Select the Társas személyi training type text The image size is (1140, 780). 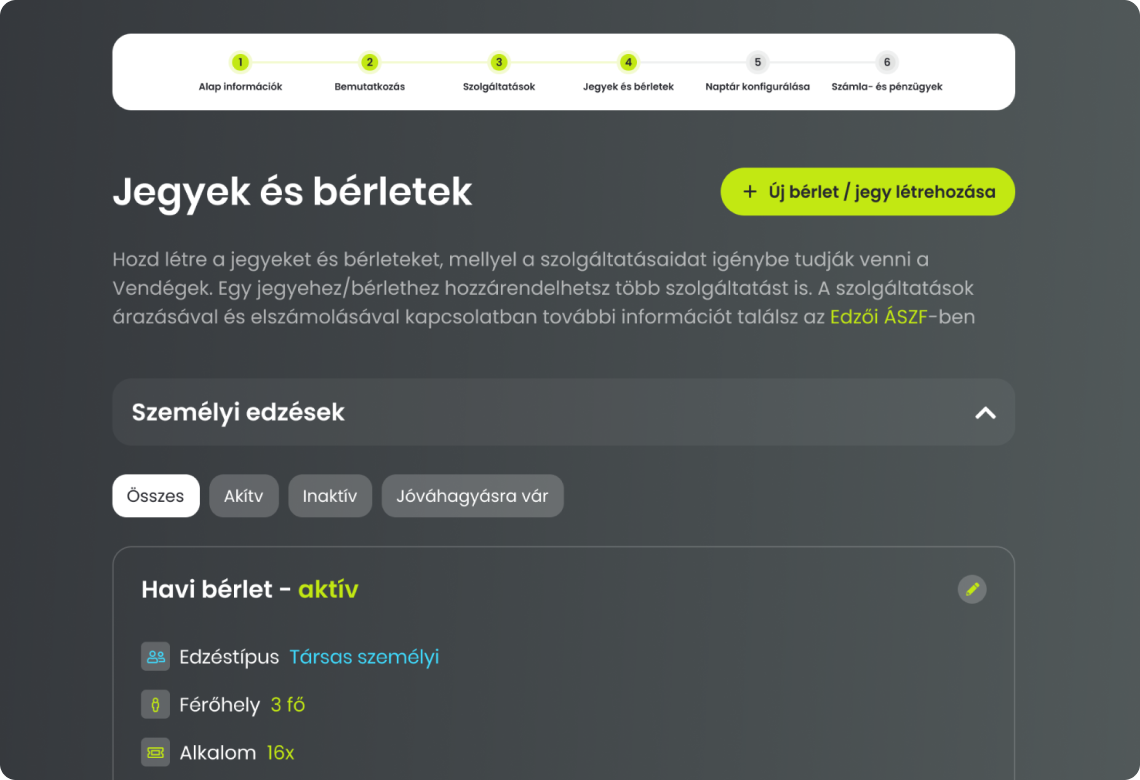364,657
